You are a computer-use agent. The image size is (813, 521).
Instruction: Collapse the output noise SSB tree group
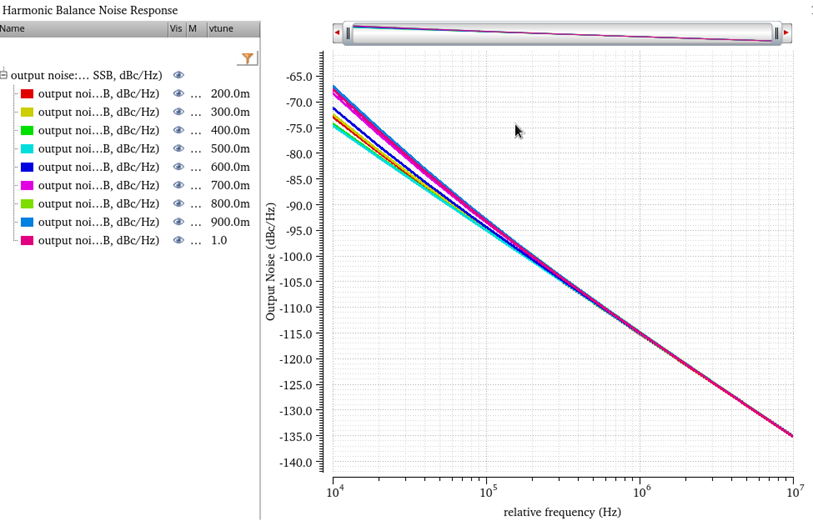coord(4,75)
